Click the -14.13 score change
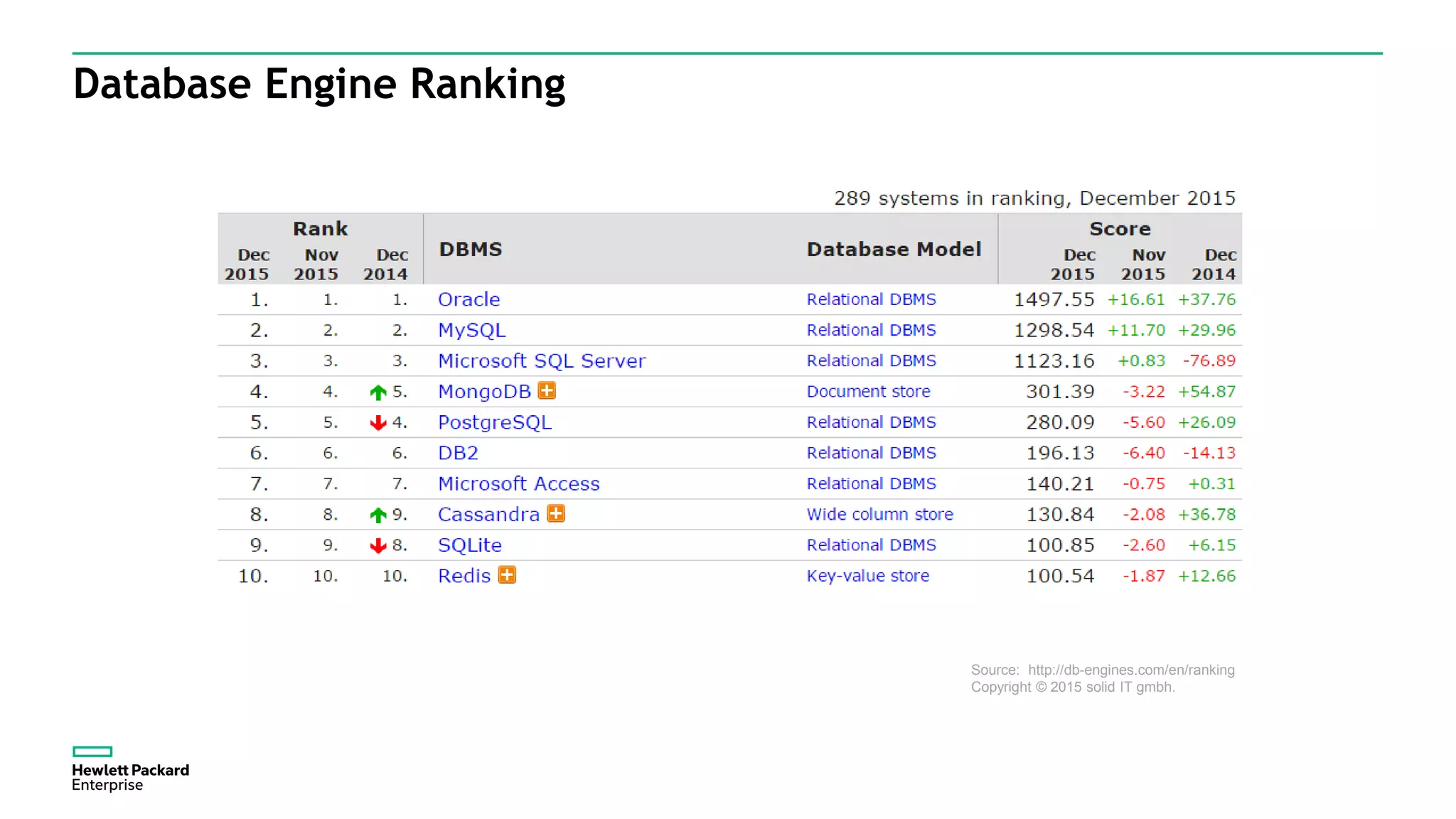Image resolution: width=1456 pixels, height=819 pixels. click(1209, 453)
